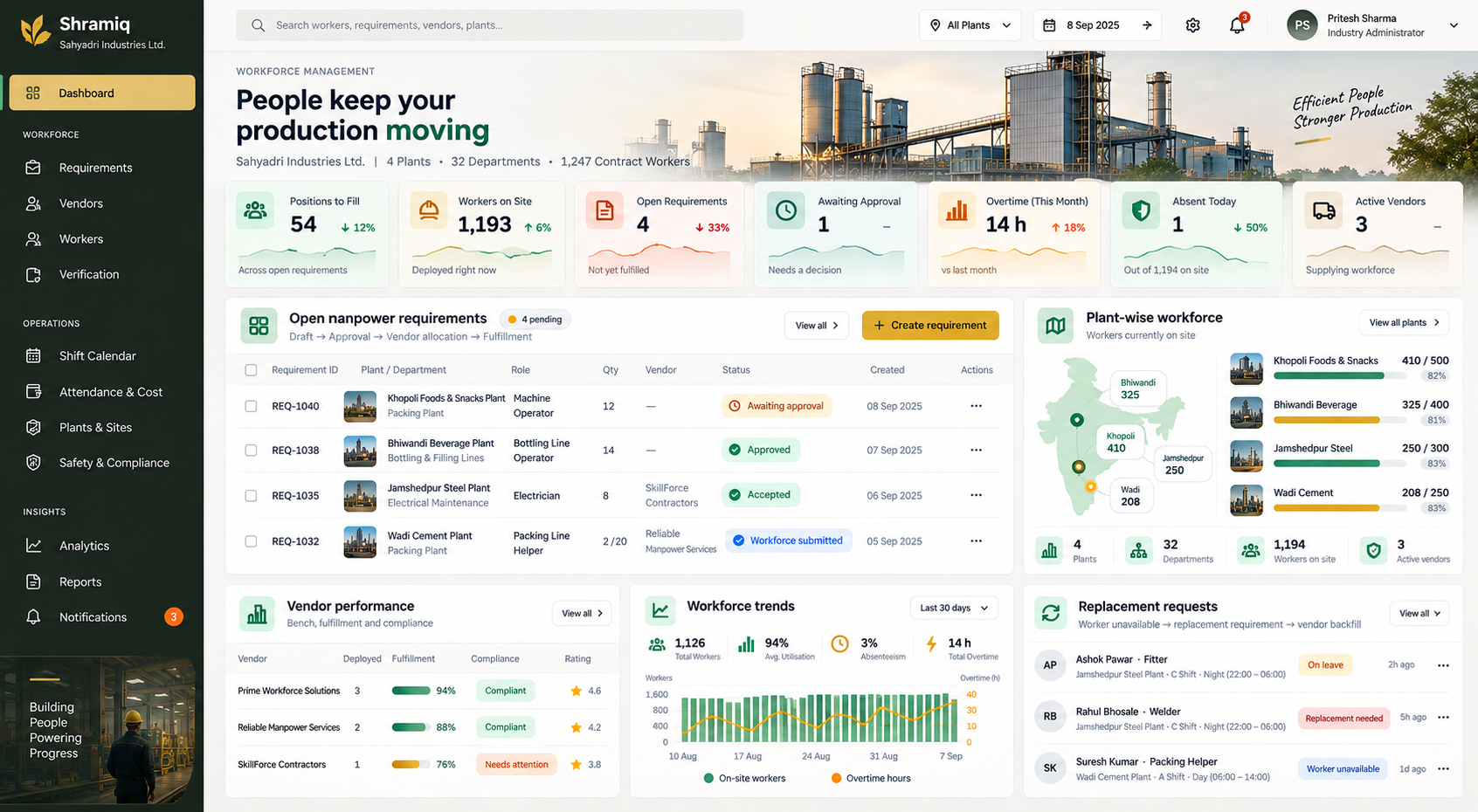Check the REQ-1038 row checkbox

[x=251, y=451]
